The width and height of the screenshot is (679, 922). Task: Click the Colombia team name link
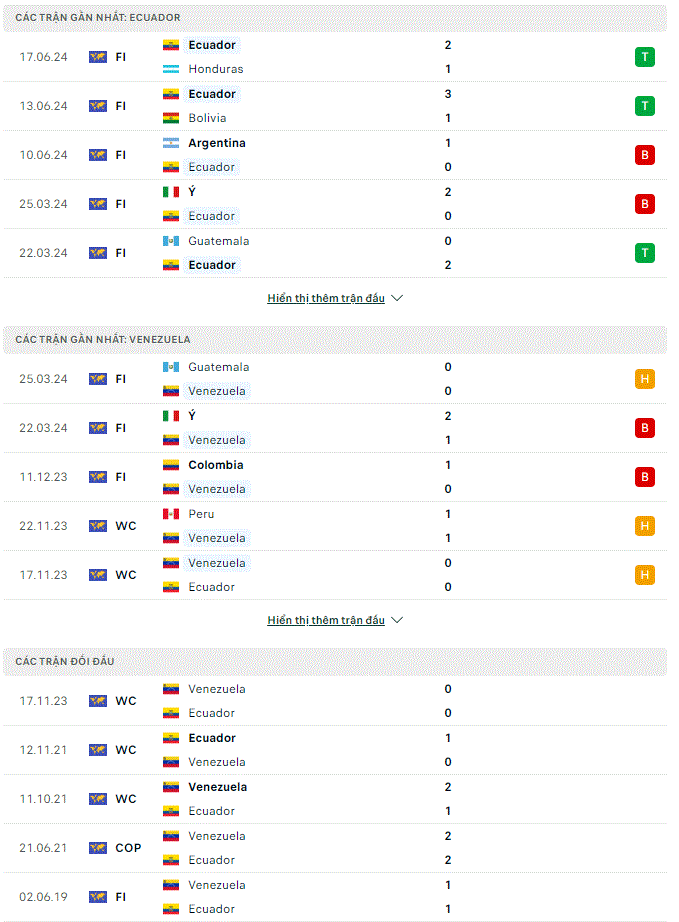216,465
